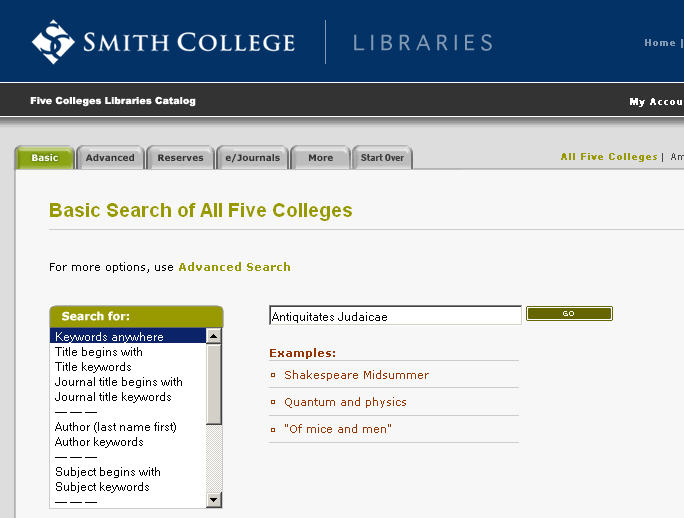Select the More tab
The width and height of the screenshot is (684, 518).
pos(320,158)
